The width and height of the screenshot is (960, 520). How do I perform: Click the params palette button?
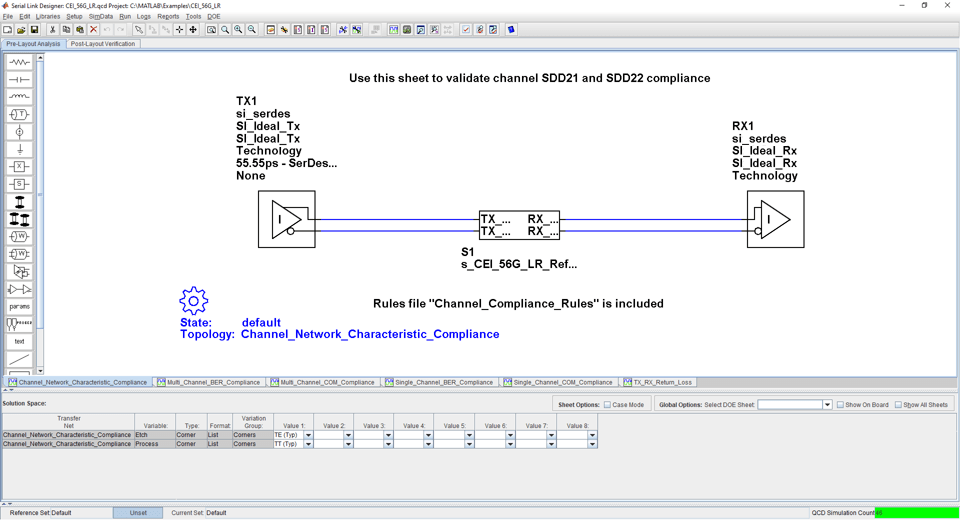(19, 306)
